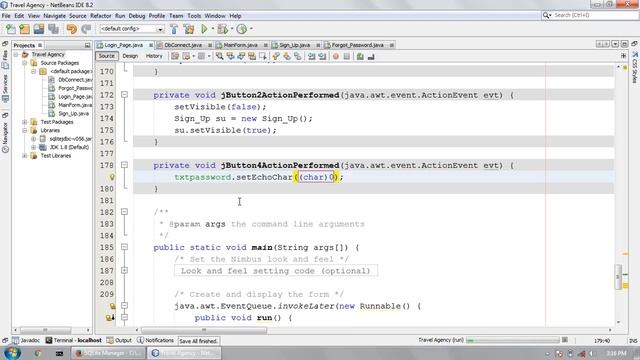
Task: Open the Profile Project dropdown arrow
Action: [x=251, y=29]
